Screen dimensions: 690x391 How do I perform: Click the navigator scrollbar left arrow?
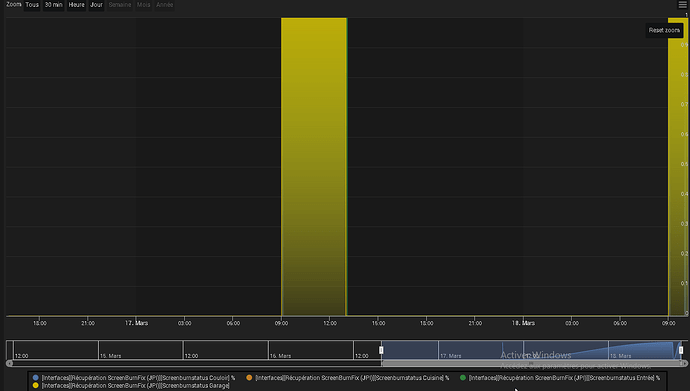click(9, 363)
